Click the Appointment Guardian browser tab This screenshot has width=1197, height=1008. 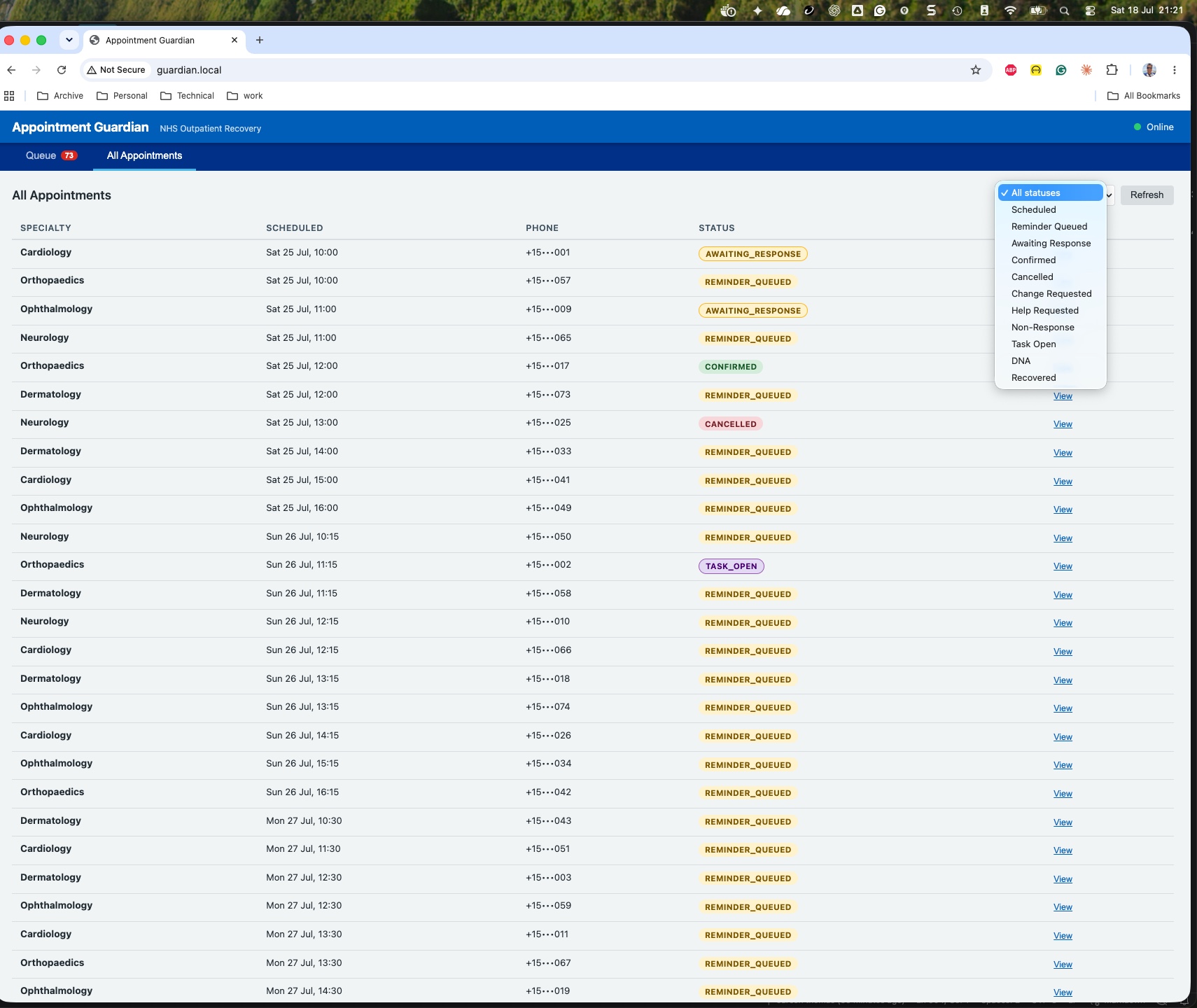pyautogui.click(x=164, y=40)
